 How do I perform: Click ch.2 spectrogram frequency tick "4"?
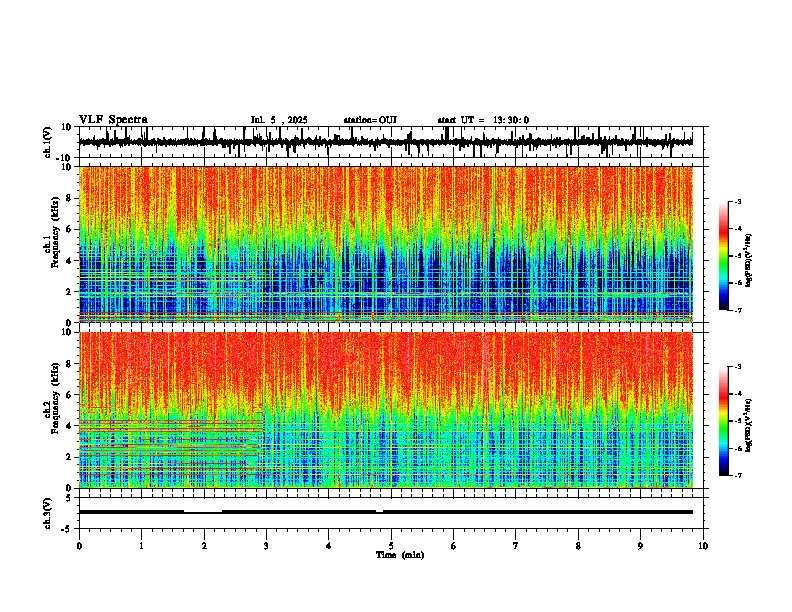(70, 426)
